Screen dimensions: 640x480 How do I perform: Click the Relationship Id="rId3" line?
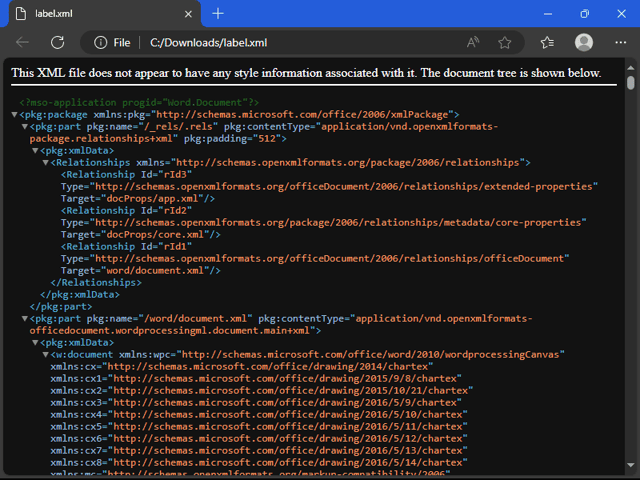(126, 174)
